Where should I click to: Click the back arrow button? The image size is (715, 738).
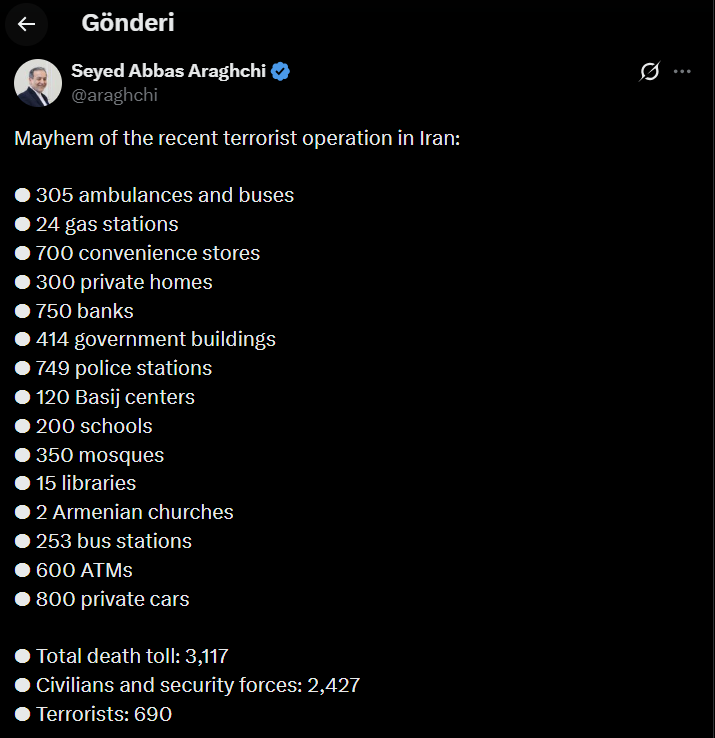(27, 24)
